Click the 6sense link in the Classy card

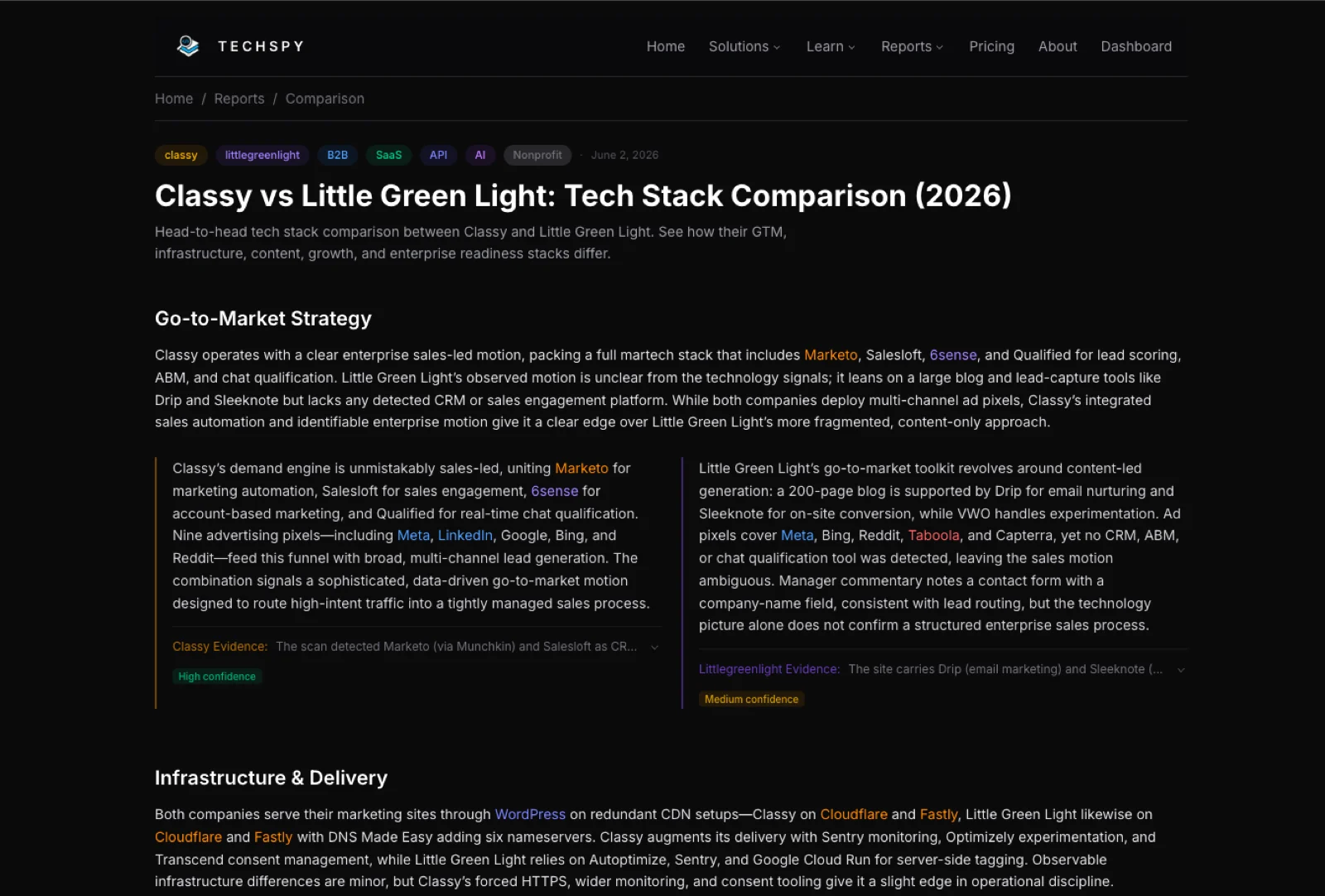click(555, 490)
